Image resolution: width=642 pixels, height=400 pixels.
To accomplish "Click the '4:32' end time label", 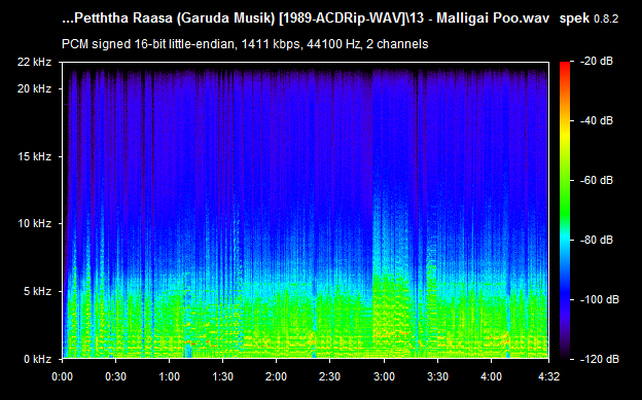I will 549,376.
